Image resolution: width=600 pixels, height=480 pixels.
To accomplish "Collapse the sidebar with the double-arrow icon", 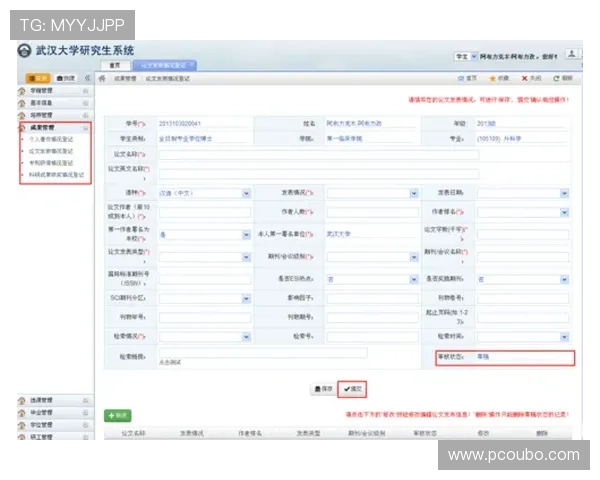I will point(87,78).
